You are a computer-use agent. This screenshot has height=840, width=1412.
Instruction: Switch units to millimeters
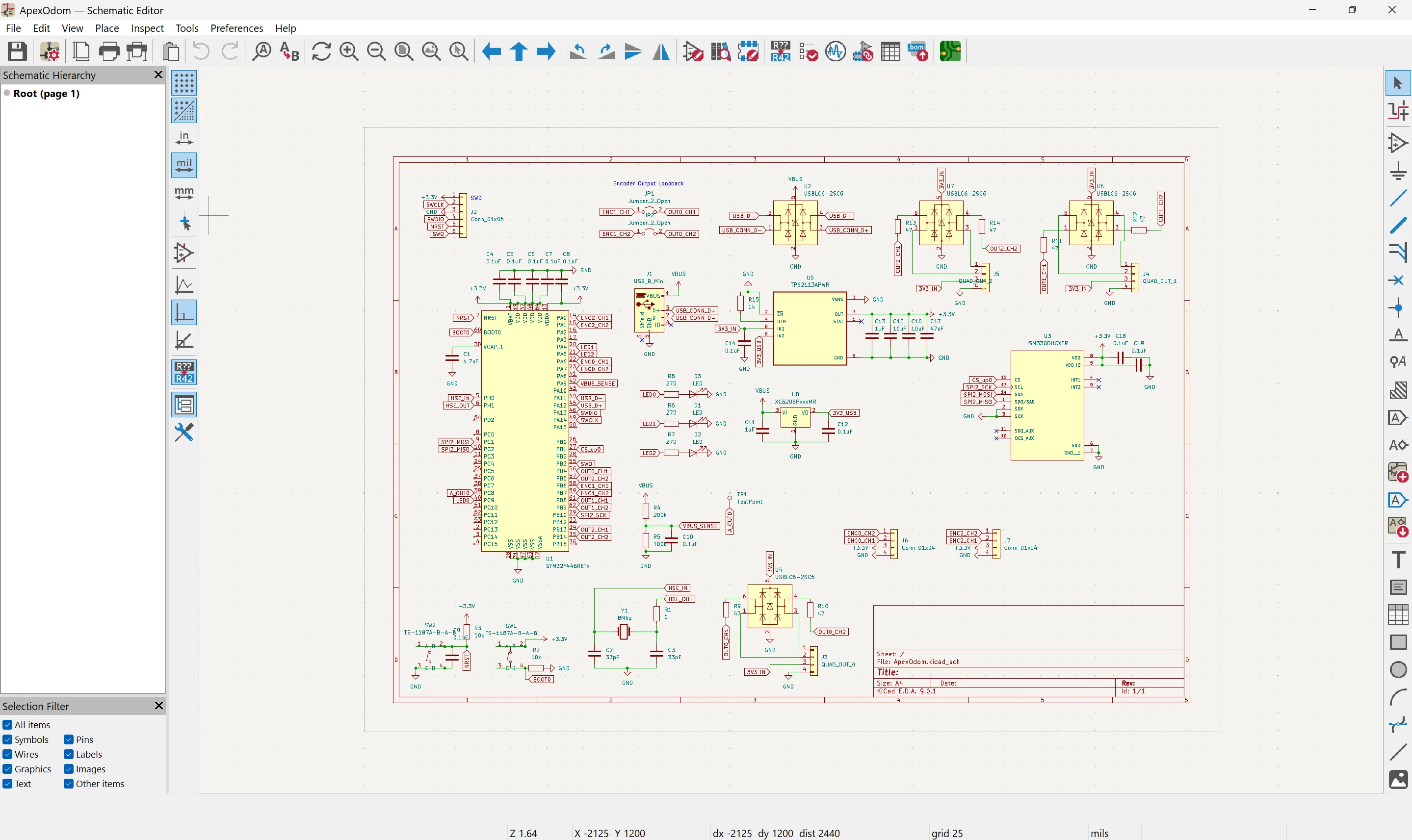point(184,193)
